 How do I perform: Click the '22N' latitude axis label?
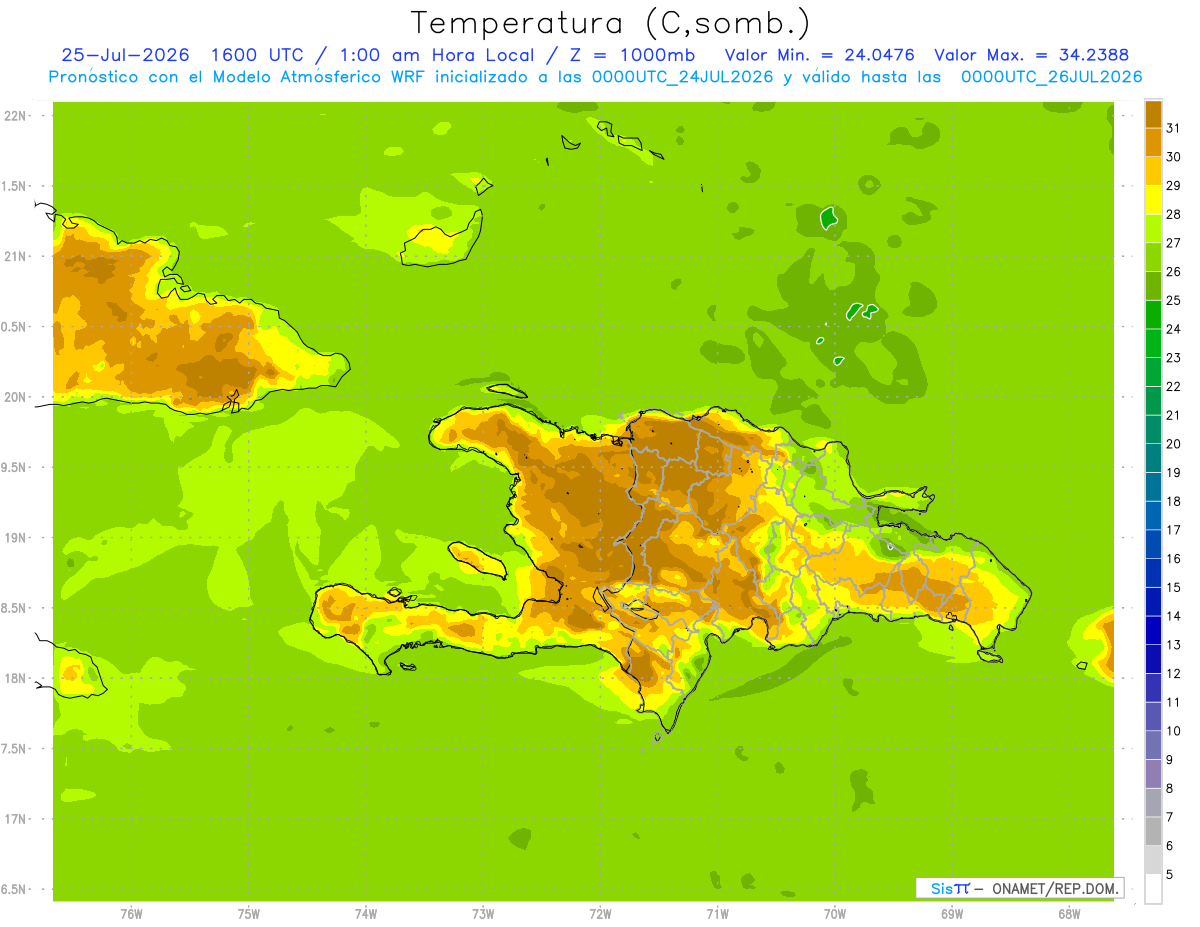(x=15, y=116)
